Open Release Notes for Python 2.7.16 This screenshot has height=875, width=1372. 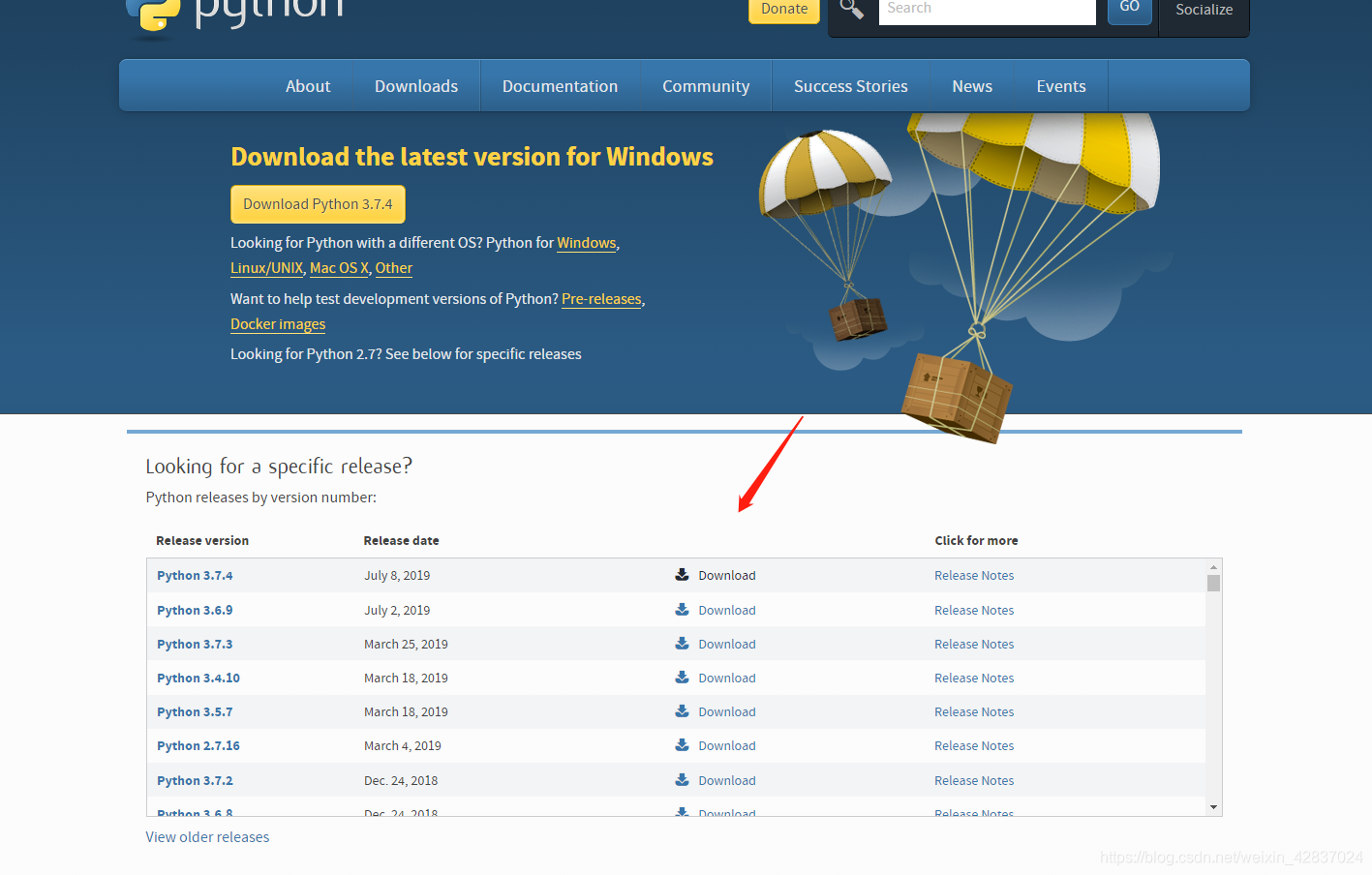[974, 745]
